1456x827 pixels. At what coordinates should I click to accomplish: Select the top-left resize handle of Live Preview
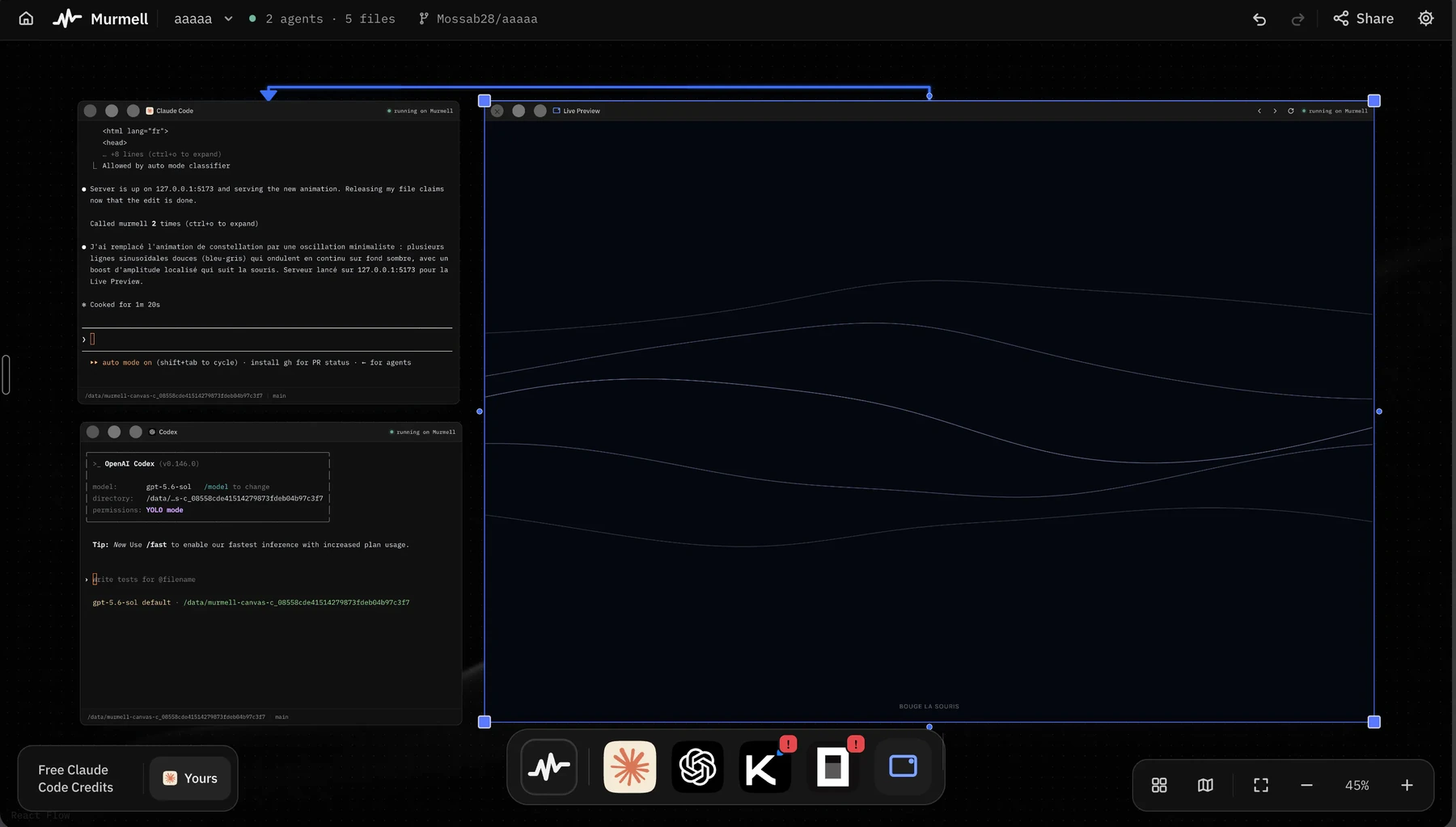point(485,100)
